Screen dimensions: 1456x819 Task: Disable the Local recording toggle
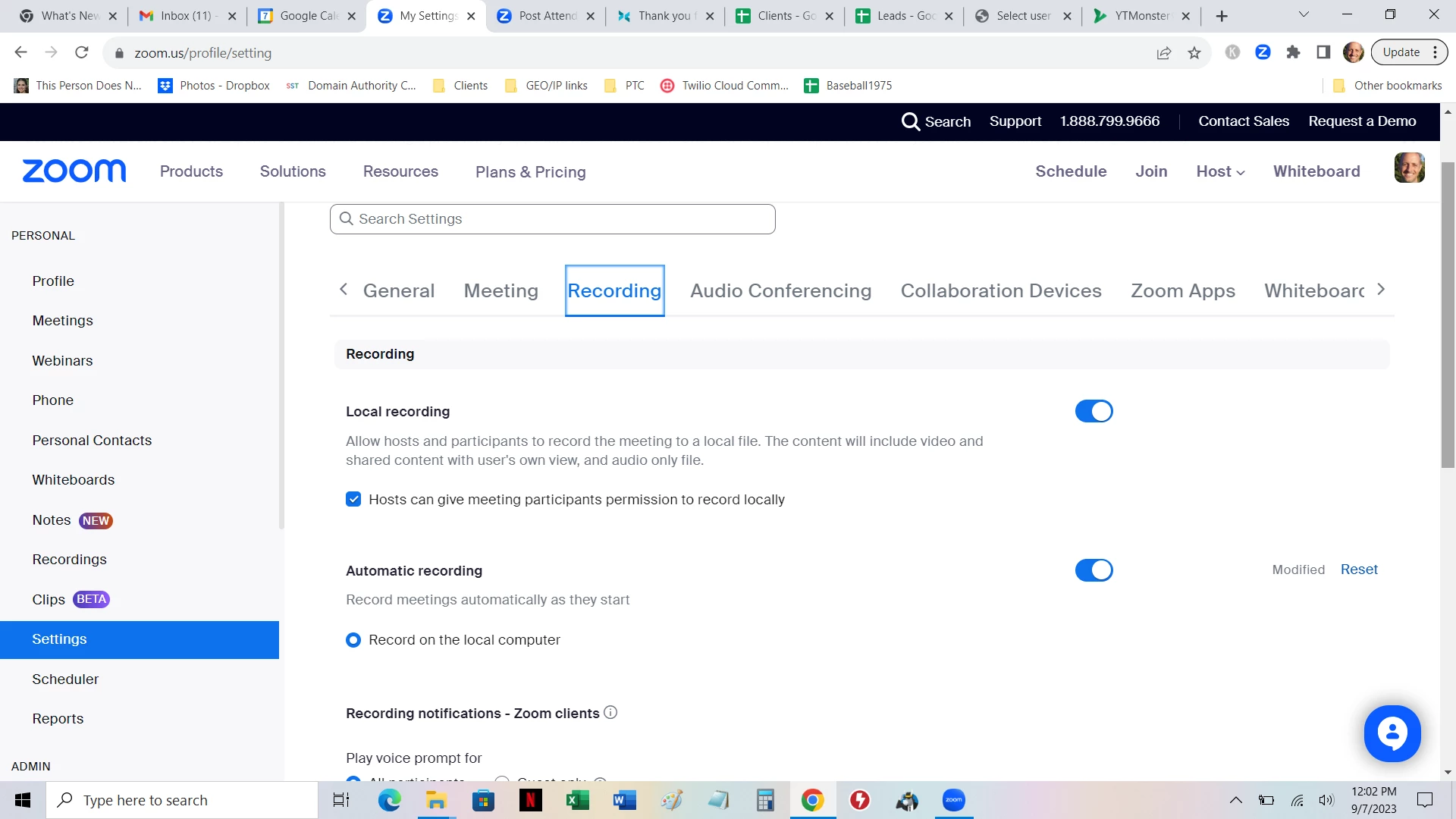tap(1094, 411)
